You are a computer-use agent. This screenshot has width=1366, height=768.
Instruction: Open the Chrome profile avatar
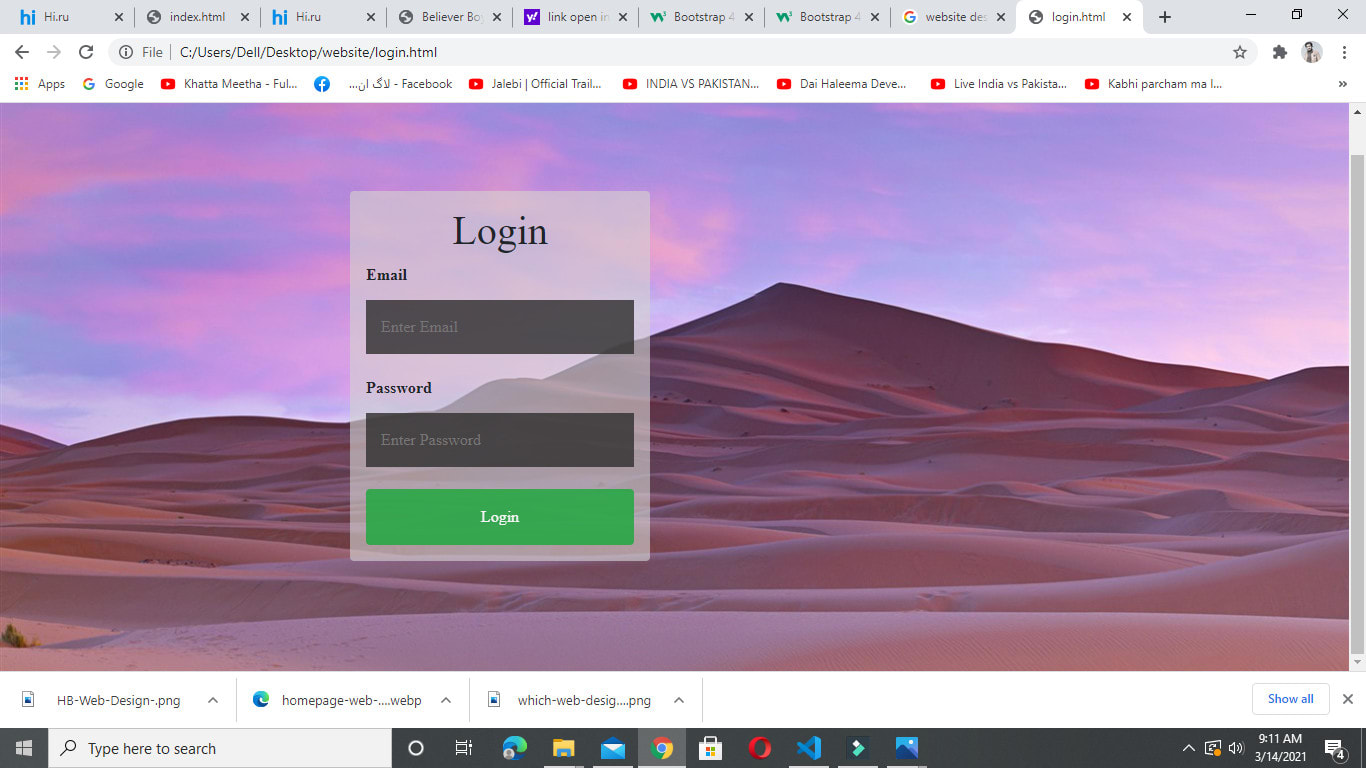pos(1312,52)
